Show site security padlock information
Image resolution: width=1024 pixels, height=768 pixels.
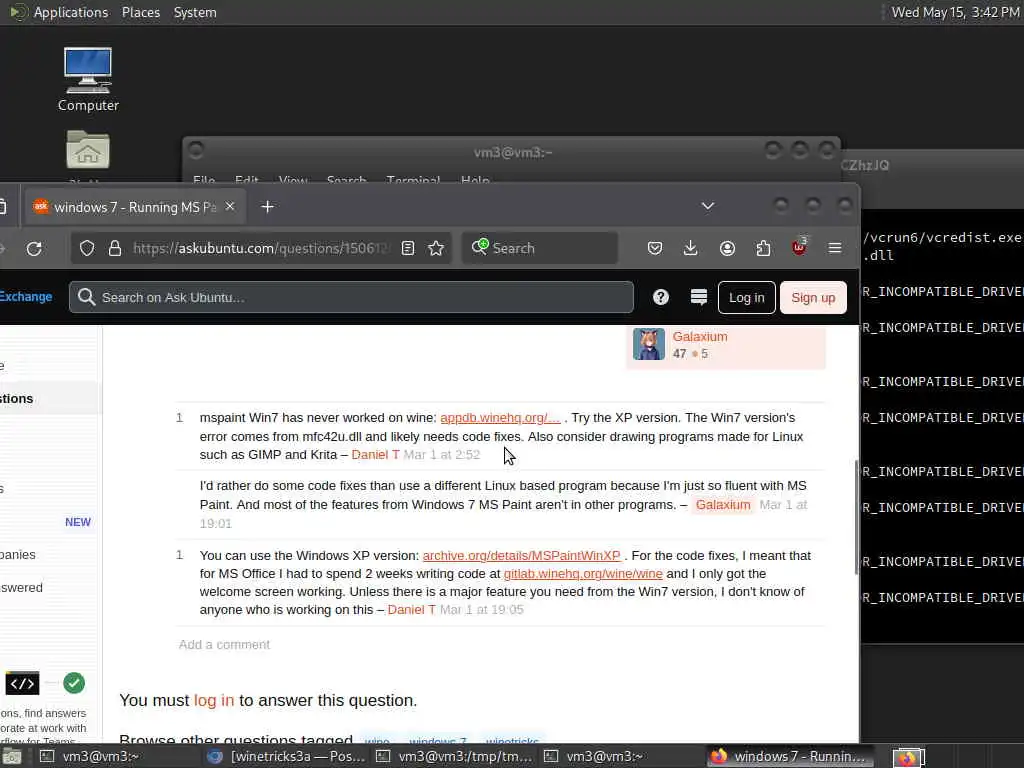tap(115, 248)
